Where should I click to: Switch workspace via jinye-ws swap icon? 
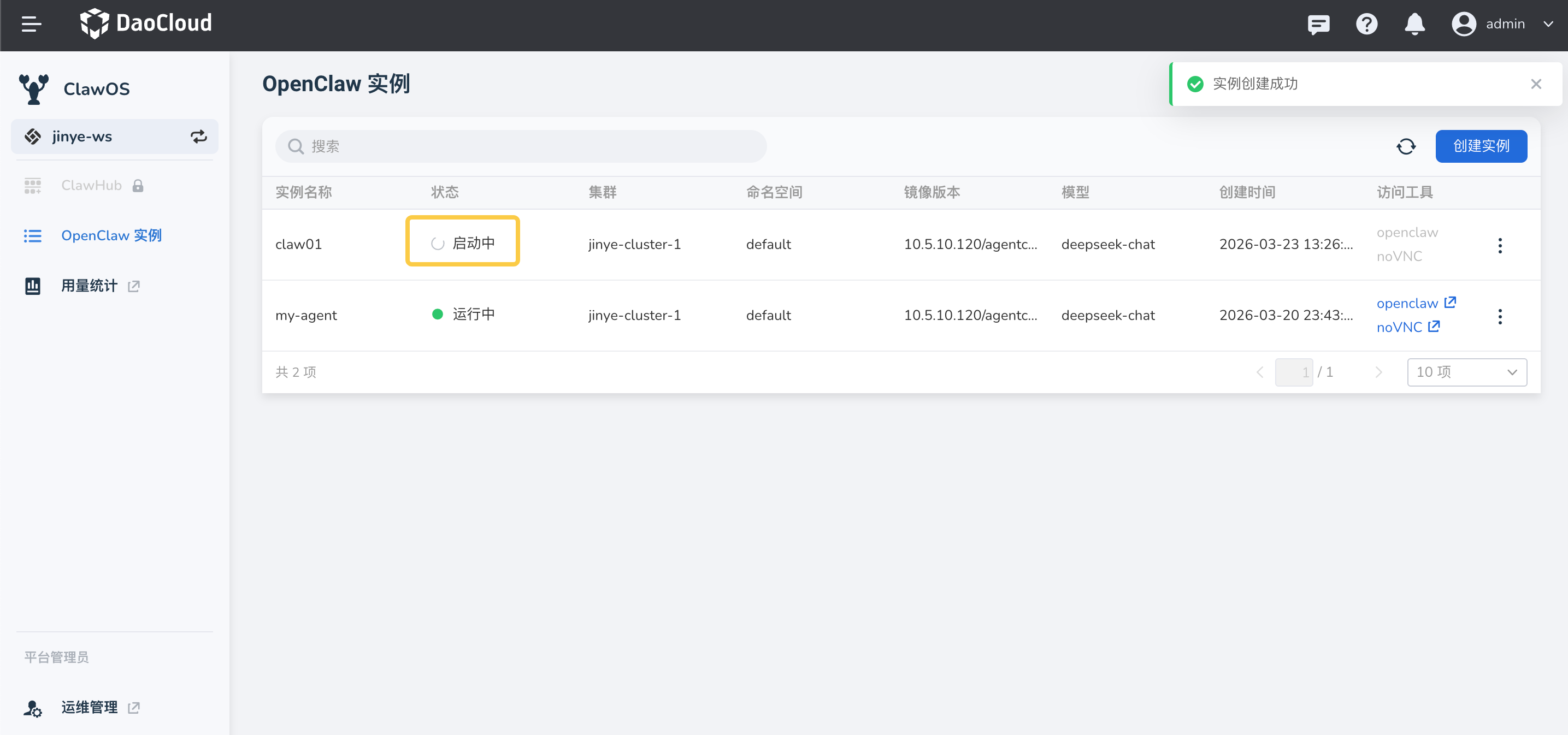click(x=198, y=137)
